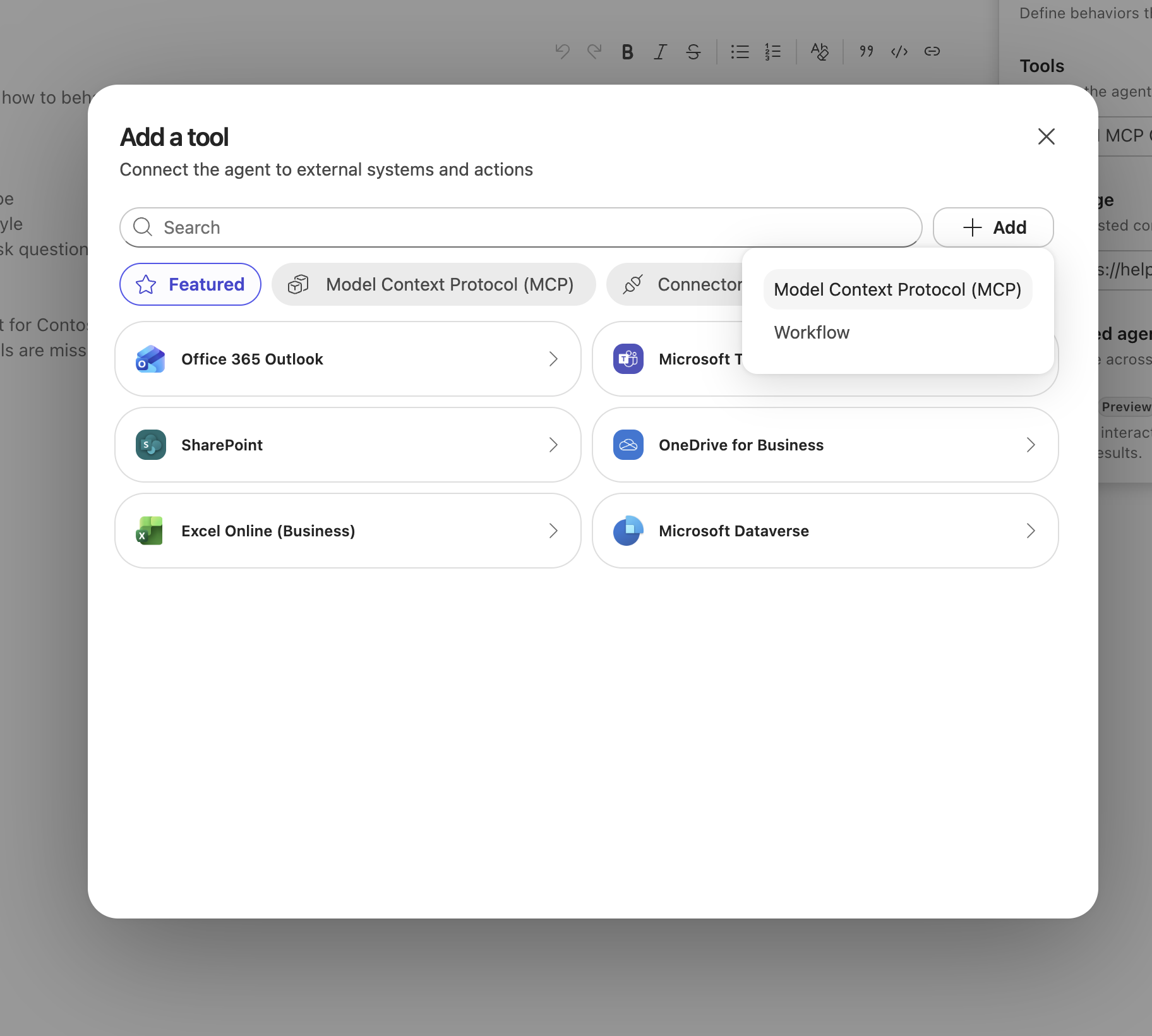Choose Model Context Protocol (MCP) from Add menu
This screenshot has width=1152, height=1036.
tap(897, 289)
